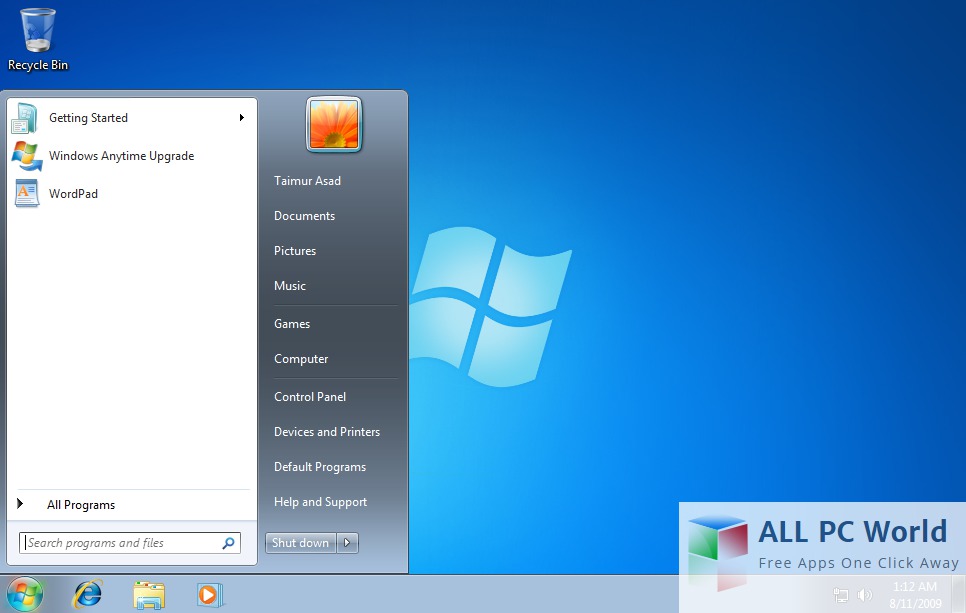This screenshot has width=966, height=613.
Task: Launch Internet Explorer from the taskbar
Action: tap(88, 595)
